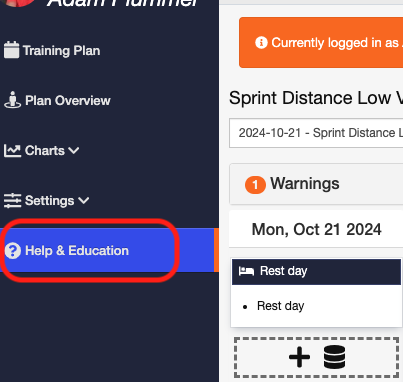Click the line chart icon beside Charts
The width and height of the screenshot is (403, 382).
pyautogui.click(x=12, y=151)
